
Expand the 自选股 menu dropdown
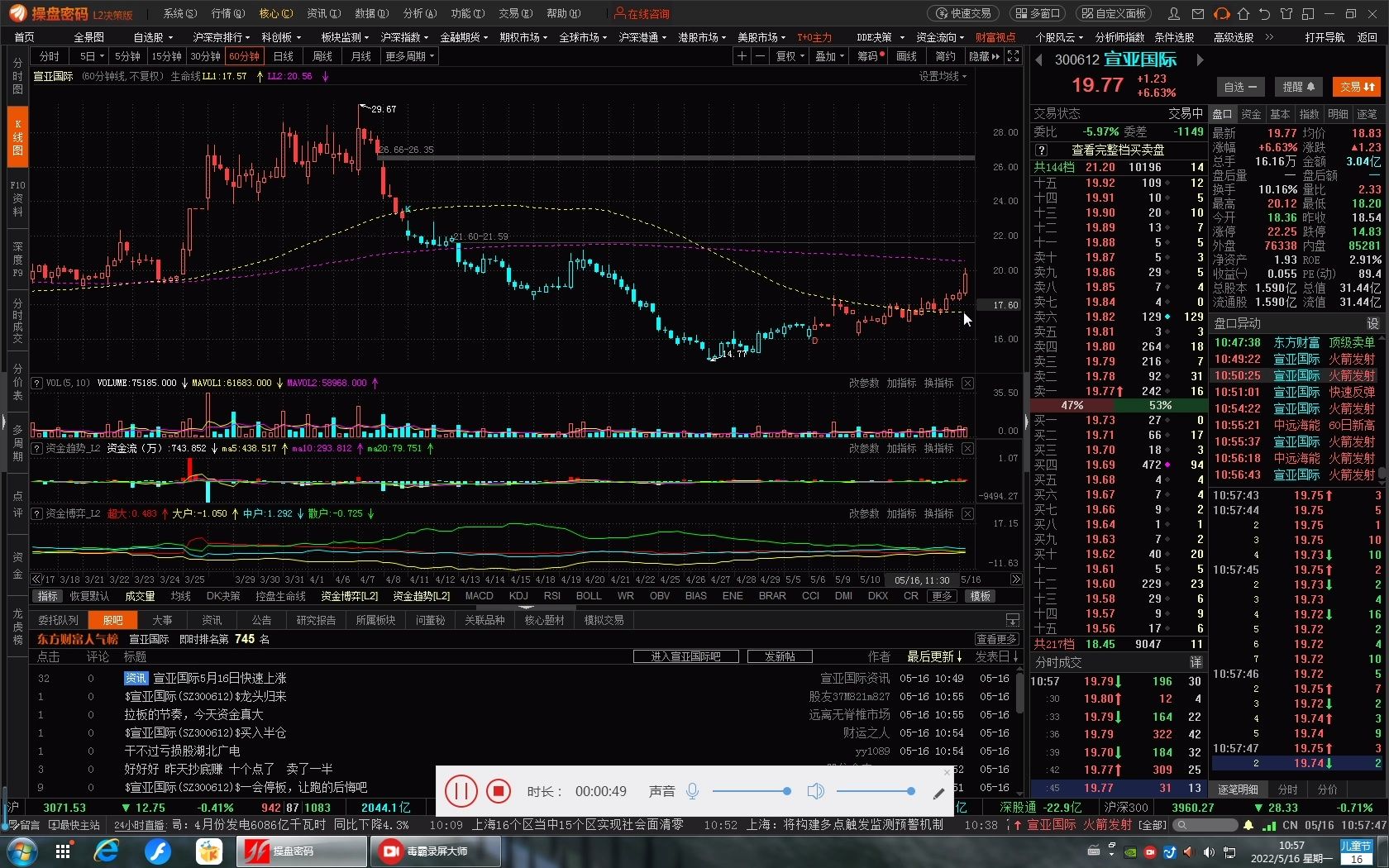pyautogui.click(x=153, y=37)
